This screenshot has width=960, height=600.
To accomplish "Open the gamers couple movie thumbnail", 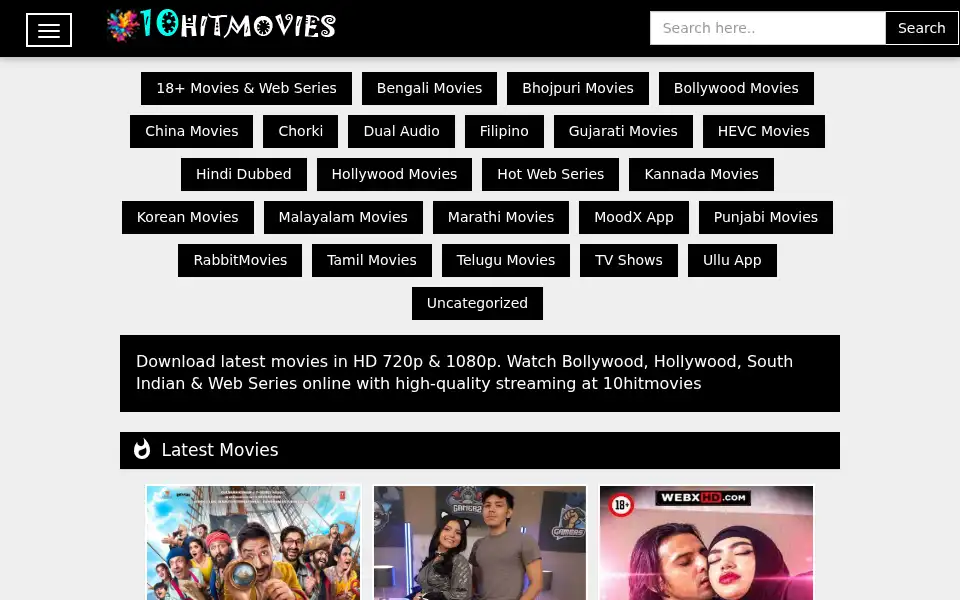I will (x=480, y=543).
